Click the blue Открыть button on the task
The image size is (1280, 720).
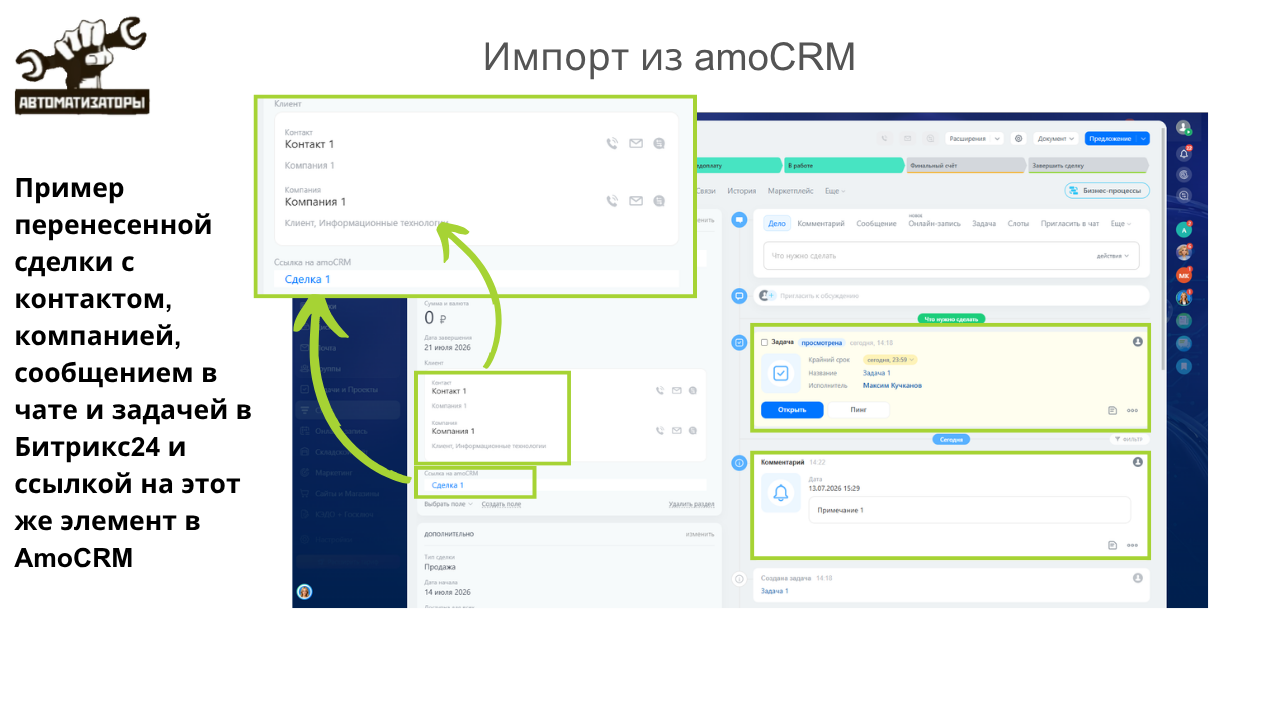coord(792,410)
